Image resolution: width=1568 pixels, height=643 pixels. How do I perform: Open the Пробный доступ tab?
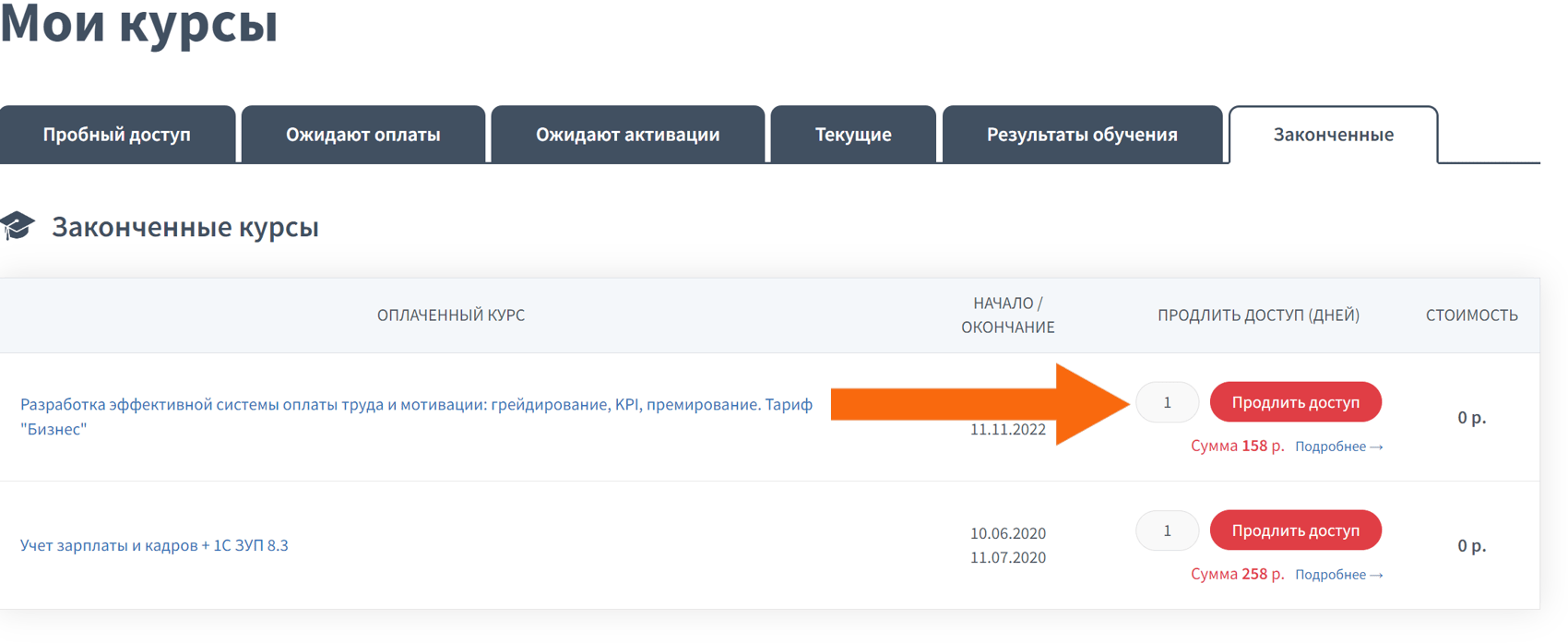pyautogui.click(x=117, y=135)
